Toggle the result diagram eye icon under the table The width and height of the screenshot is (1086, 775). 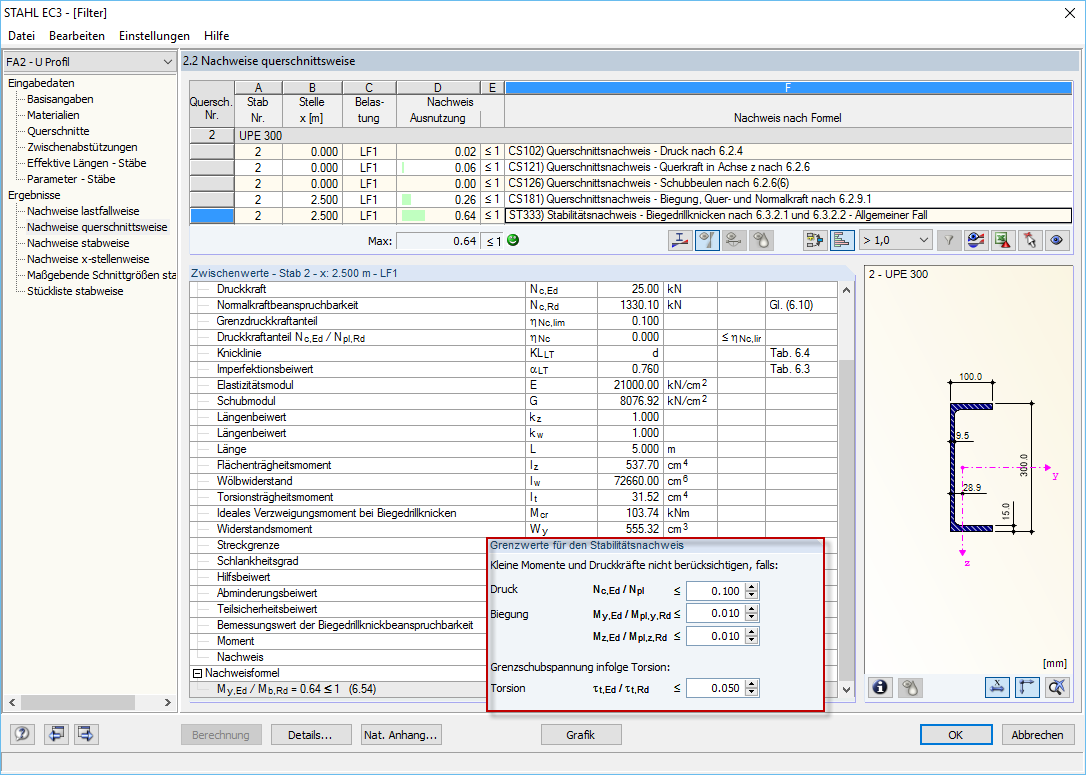point(707,240)
